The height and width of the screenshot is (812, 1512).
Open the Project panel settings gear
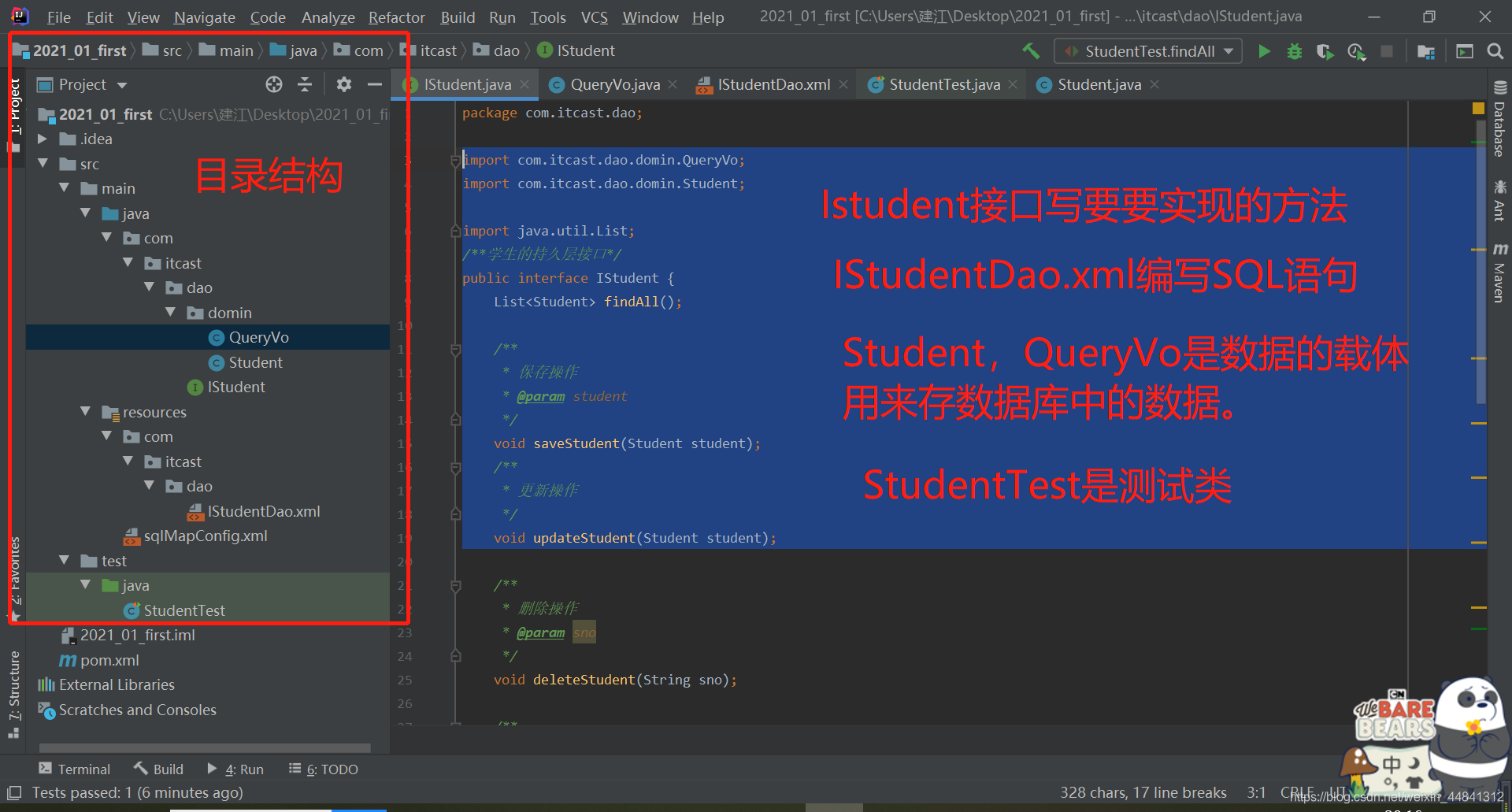click(344, 84)
